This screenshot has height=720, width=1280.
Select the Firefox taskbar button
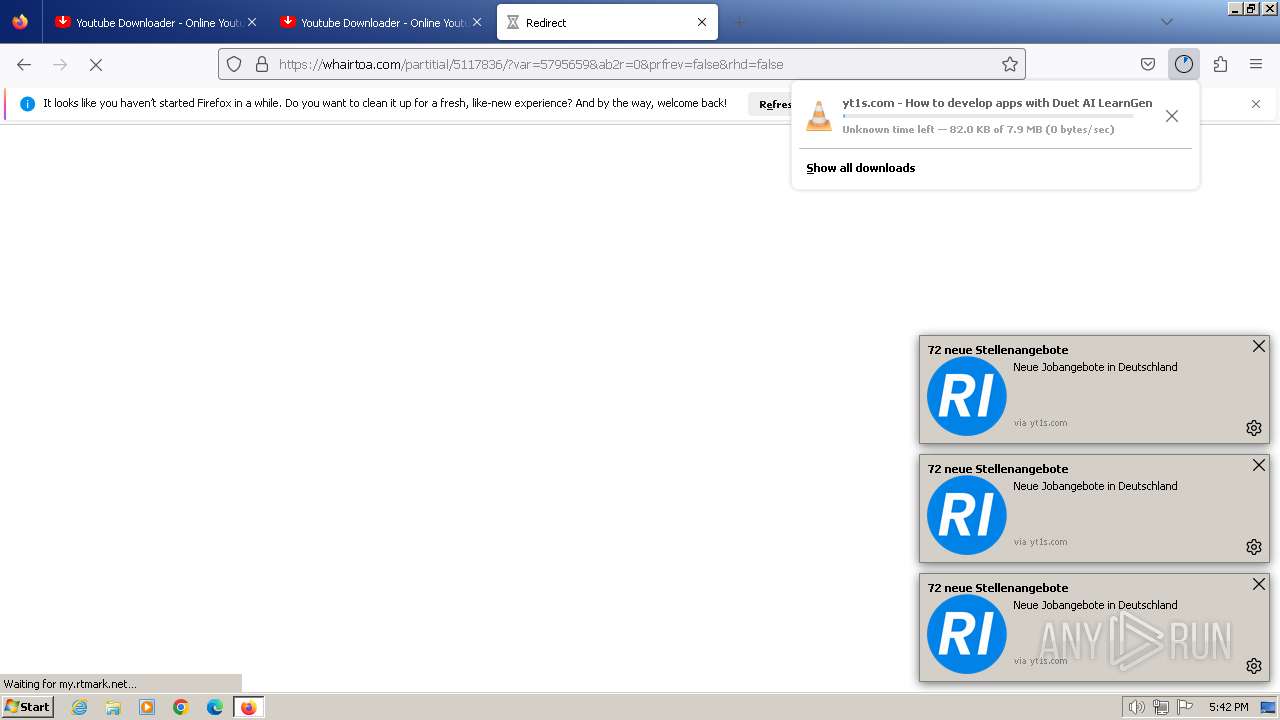(248, 707)
